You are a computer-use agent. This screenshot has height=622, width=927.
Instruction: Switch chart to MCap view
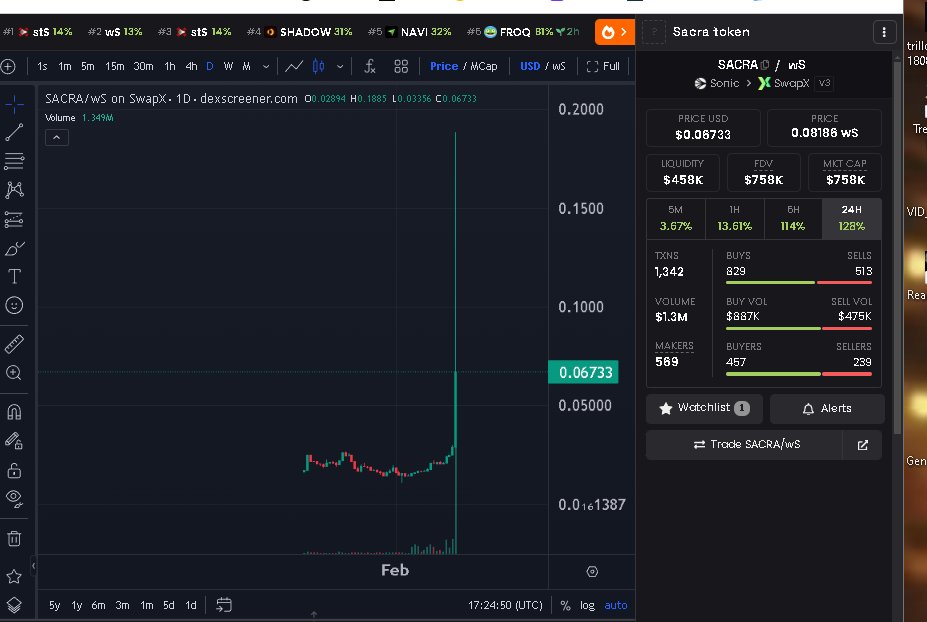click(484, 66)
